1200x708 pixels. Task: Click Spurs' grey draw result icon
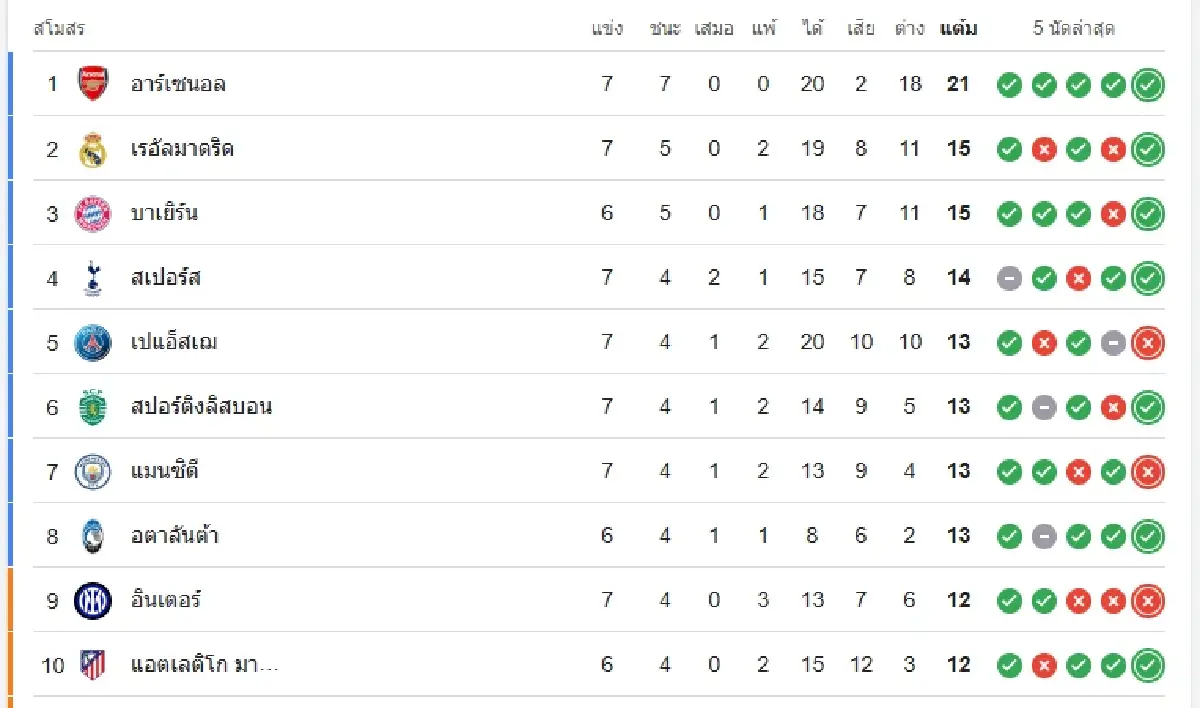coord(1010,278)
